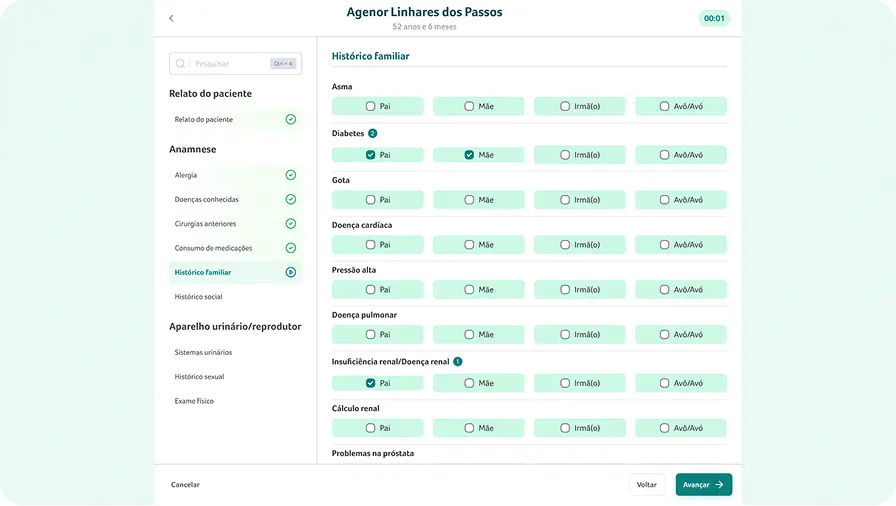Image resolution: width=896 pixels, height=506 pixels.
Task: Click the Cancelar link
Action: pyautogui.click(x=185, y=485)
